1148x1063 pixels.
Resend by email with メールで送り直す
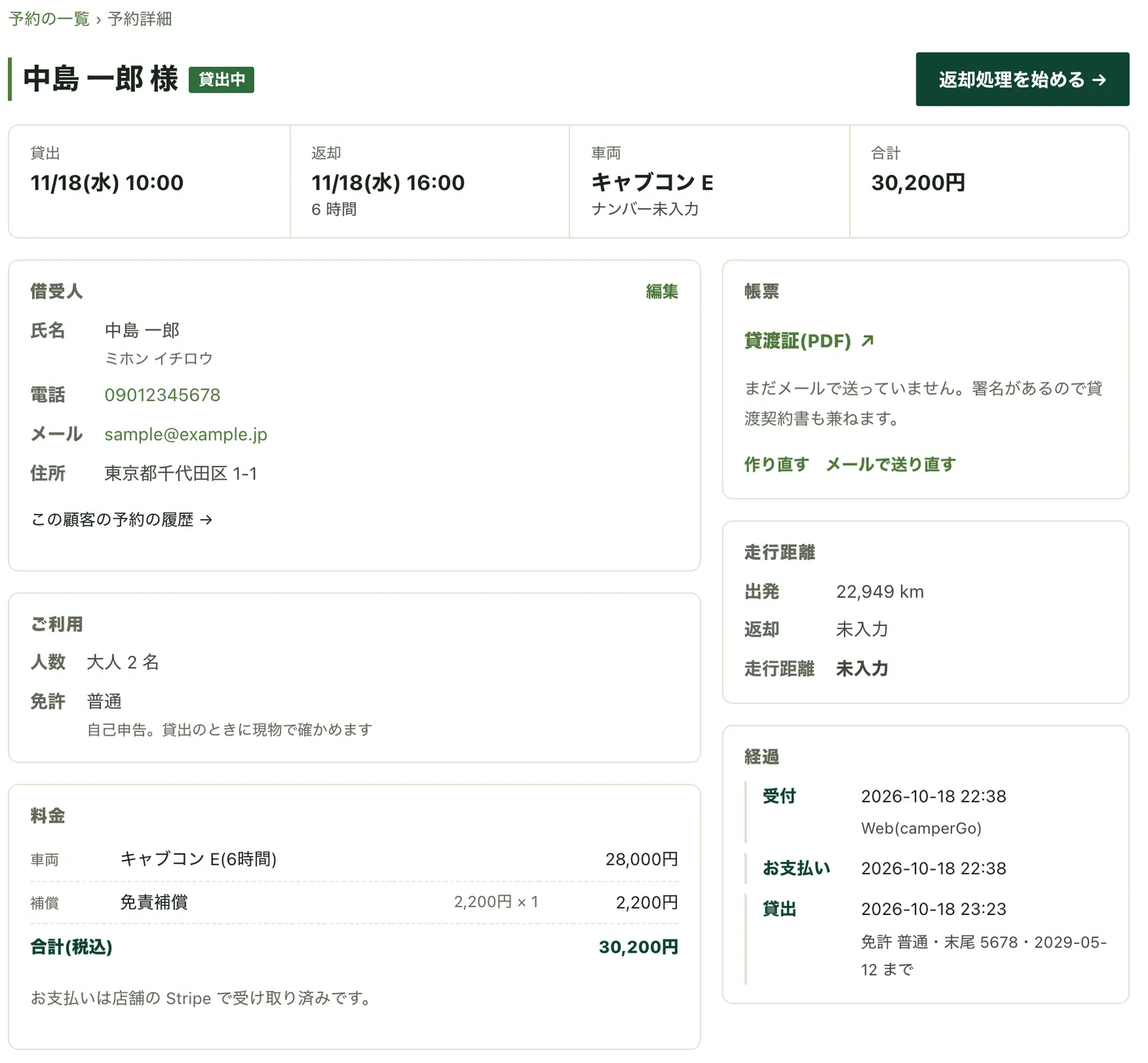890,464
